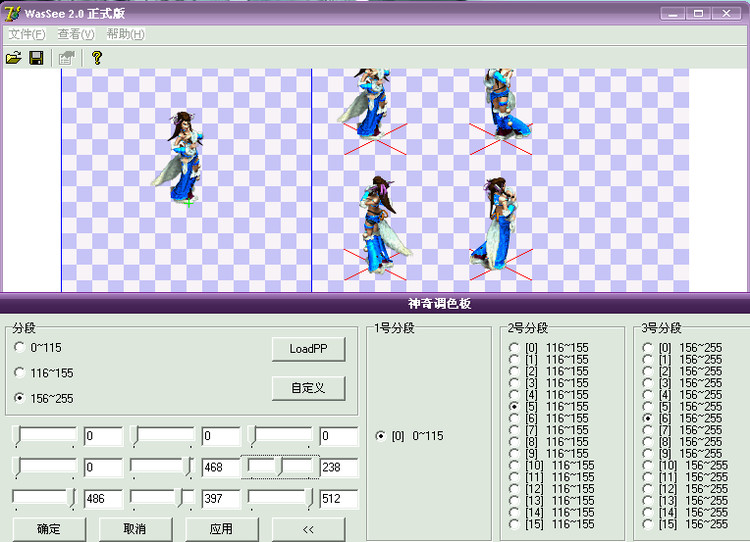
Task: Click the yellow question mark help icon
Action: 97,58
